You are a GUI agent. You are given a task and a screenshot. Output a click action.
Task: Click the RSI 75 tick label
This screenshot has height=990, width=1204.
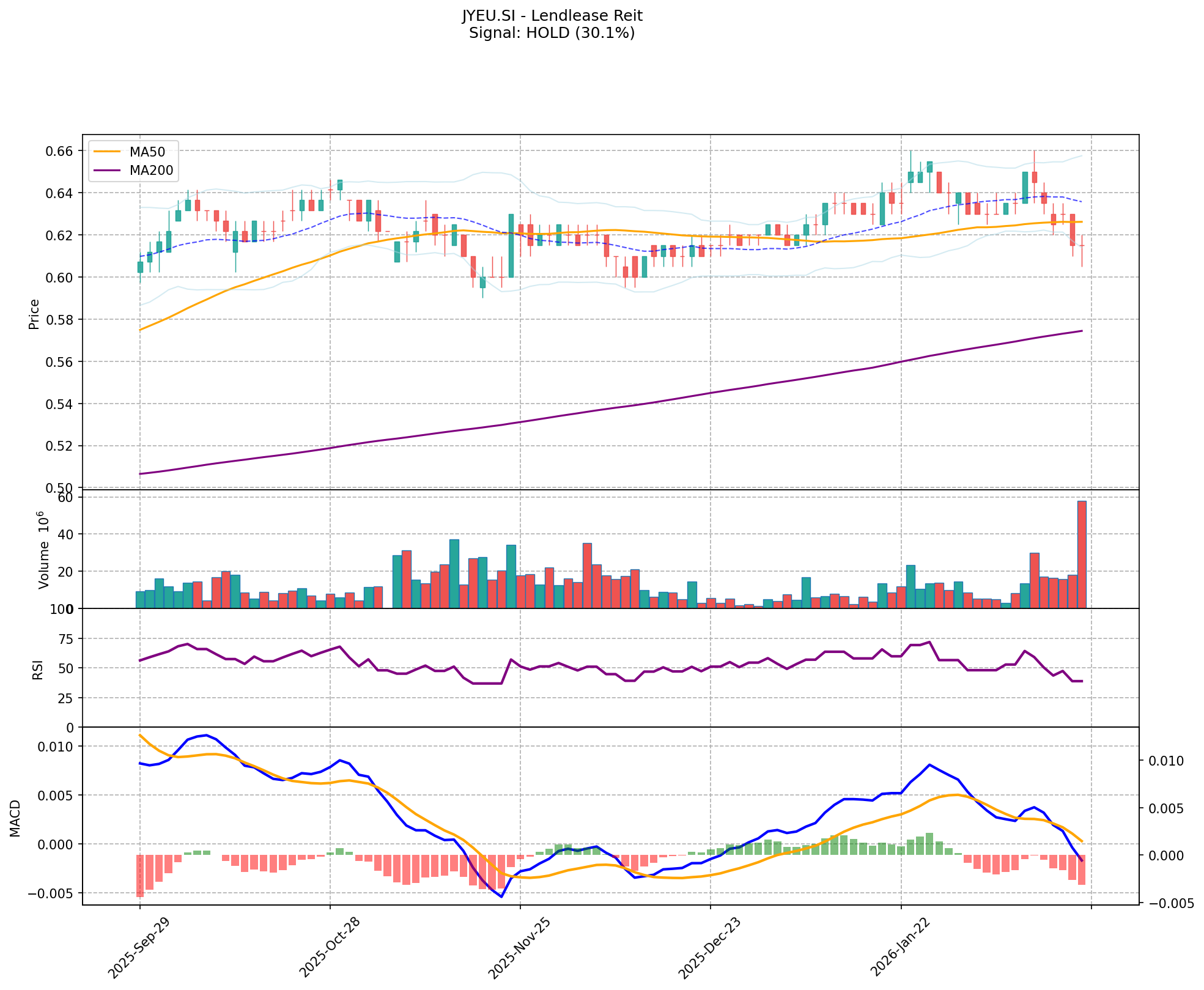click(x=64, y=639)
